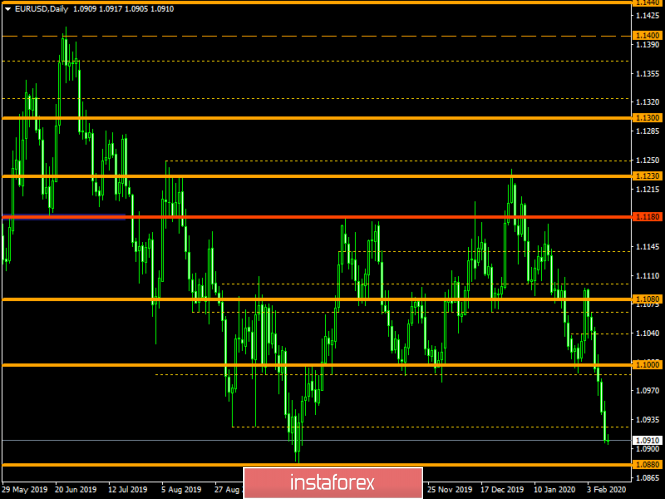Image resolution: width=665 pixels, height=499 pixels.
Task: Click the 1.1000 orange price tag
Action: tap(645, 365)
